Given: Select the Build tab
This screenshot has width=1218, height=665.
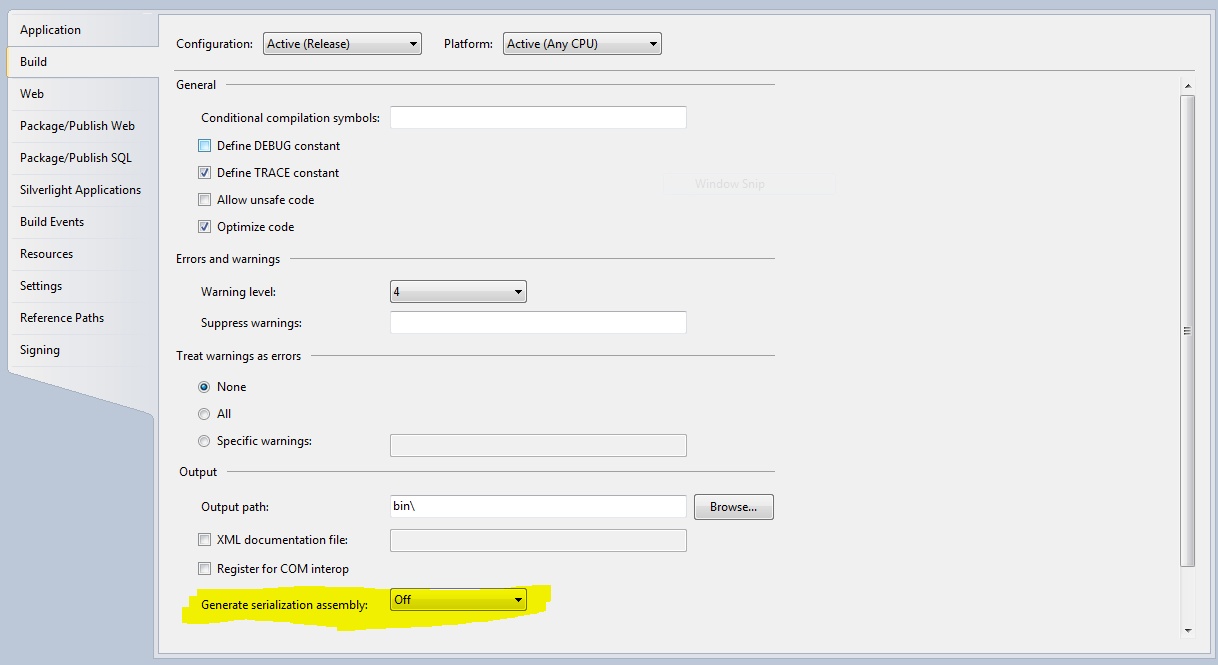Looking at the screenshot, I should [82, 62].
